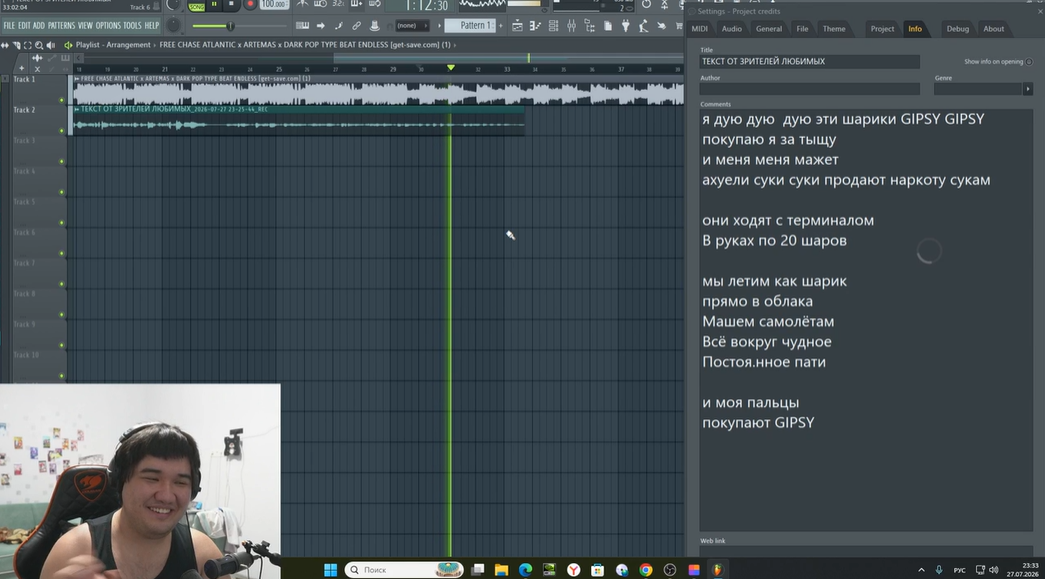Open the Debug settings tab
This screenshot has height=579, width=1045.
957,29
